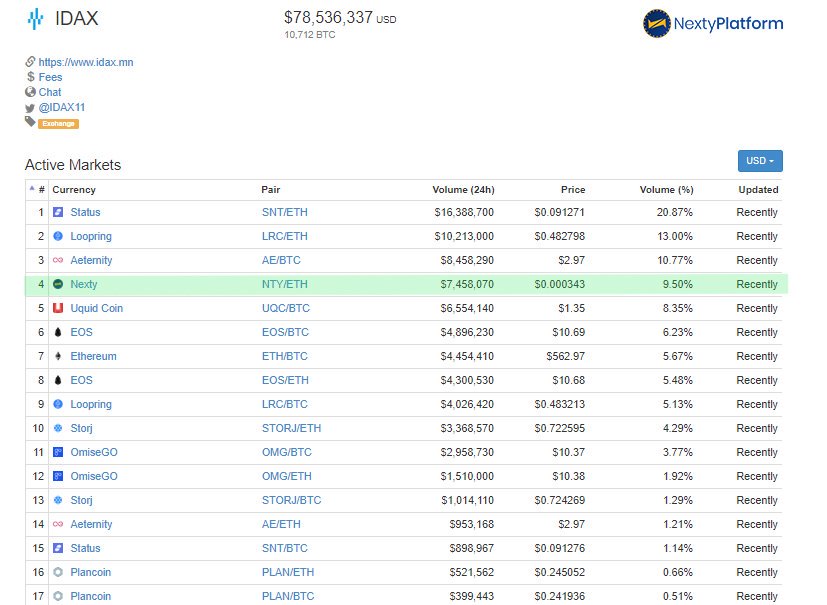The width and height of the screenshot is (827, 605).
Task: Sort table by the # column arrow
Action: point(32,188)
